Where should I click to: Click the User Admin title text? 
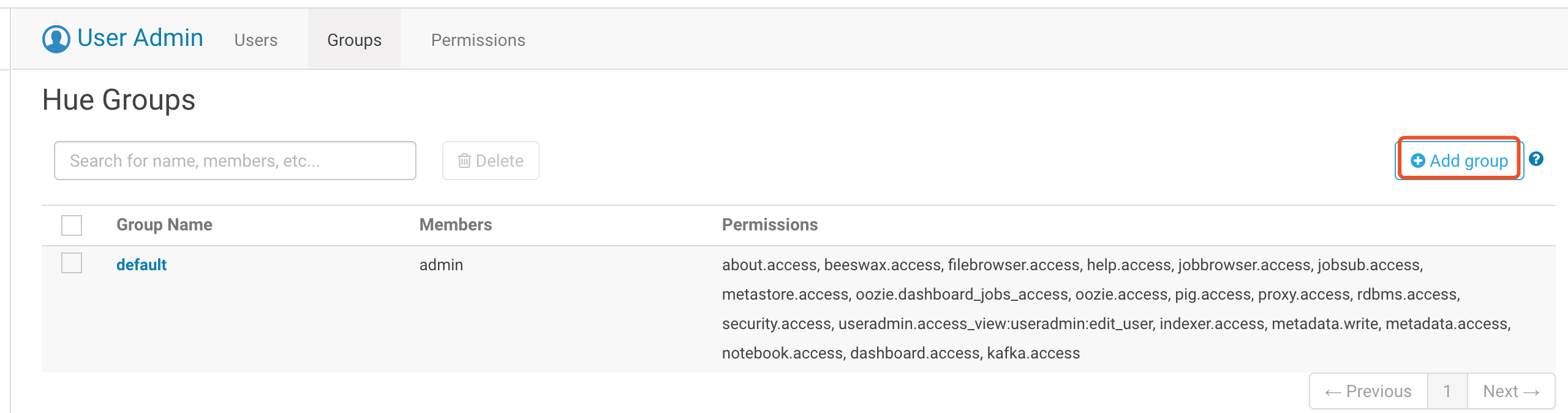[140, 38]
